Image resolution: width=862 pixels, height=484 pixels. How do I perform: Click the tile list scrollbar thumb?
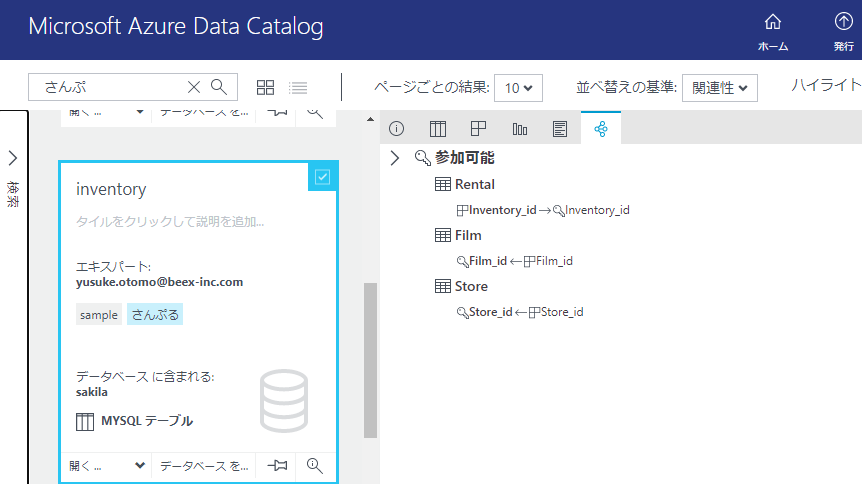click(371, 360)
